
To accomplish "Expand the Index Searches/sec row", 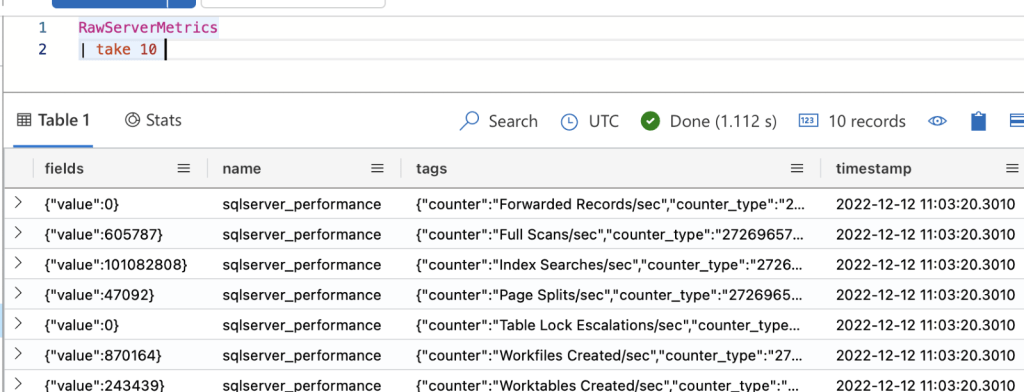I will coord(18,263).
